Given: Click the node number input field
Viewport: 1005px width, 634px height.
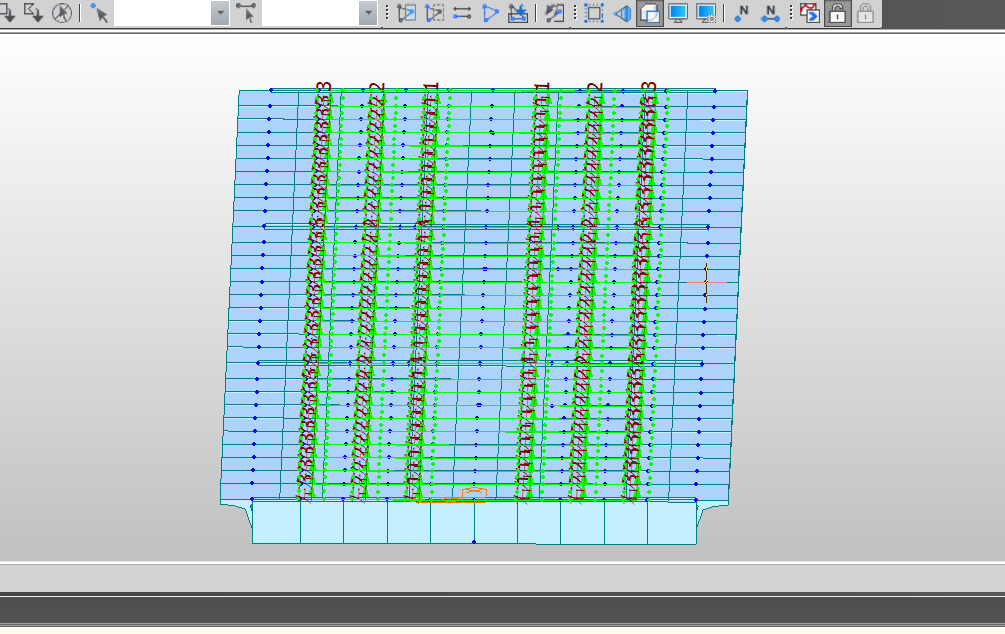Looking at the screenshot, I should point(161,13).
